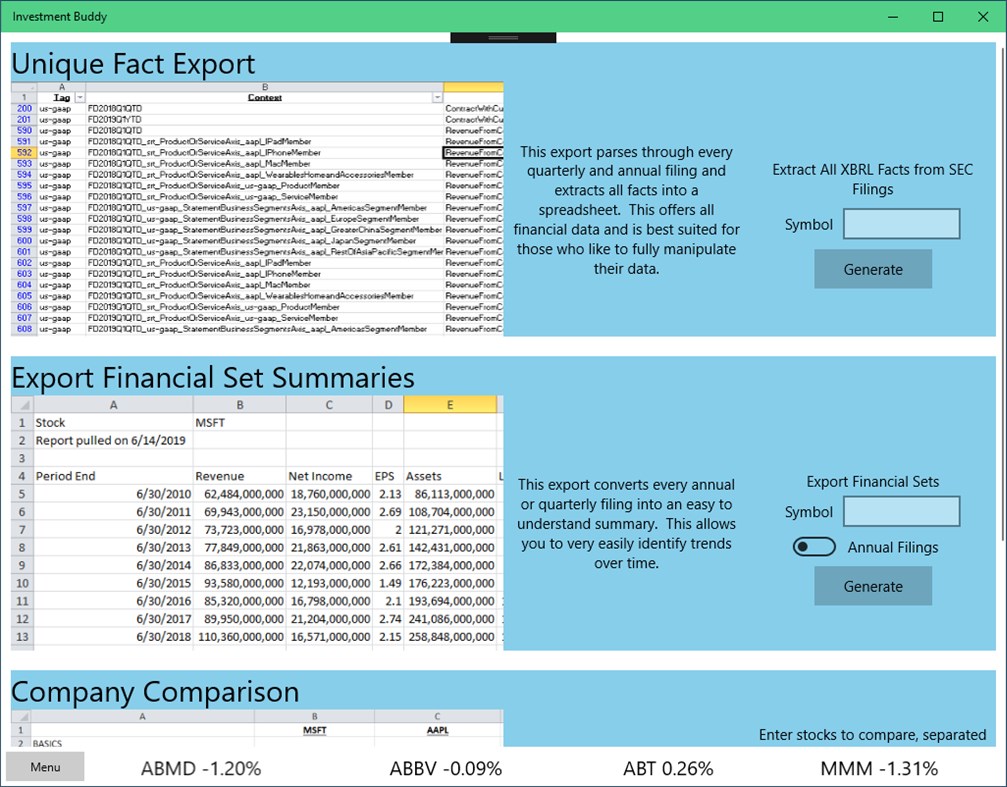Image resolution: width=1007 pixels, height=787 pixels.
Task: Click the MSFT cell in the financial summary
Action: [237, 422]
